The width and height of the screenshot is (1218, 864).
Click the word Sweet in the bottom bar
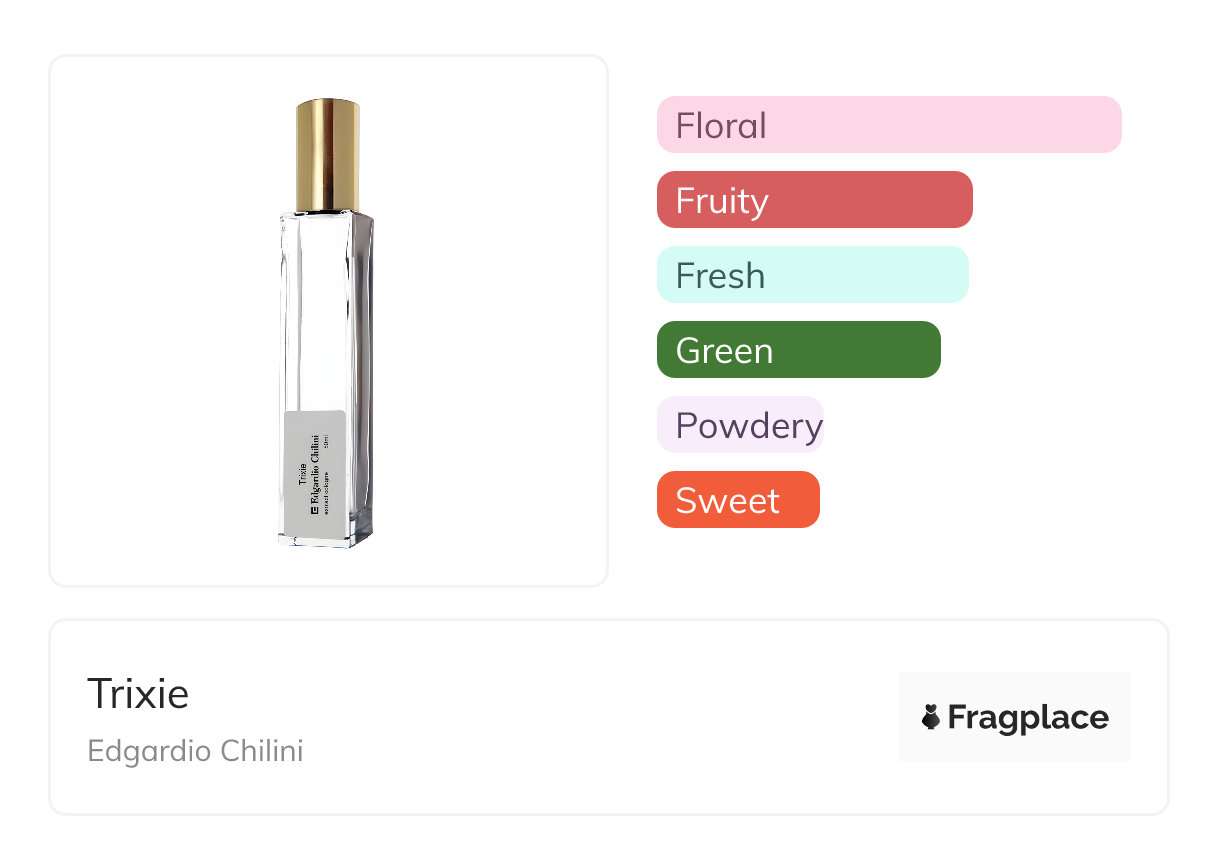[x=727, y=500]
